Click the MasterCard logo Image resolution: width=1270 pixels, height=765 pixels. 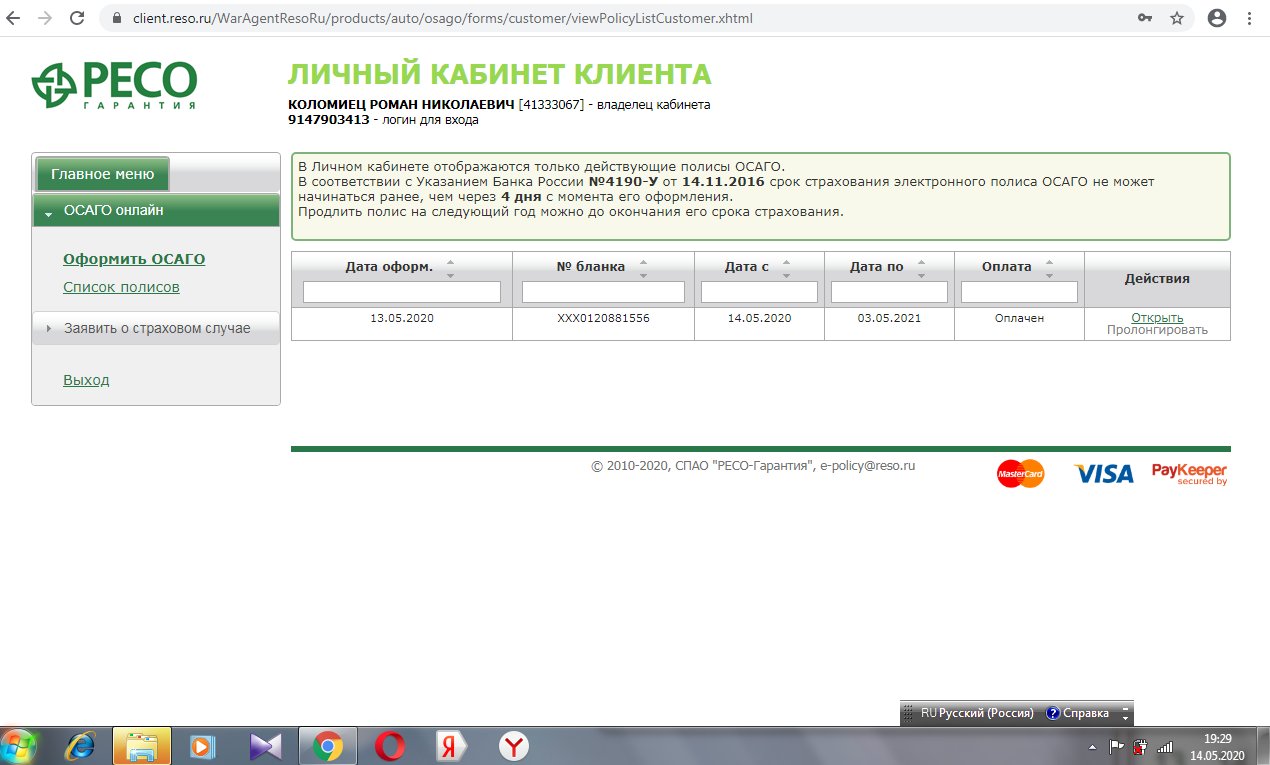1020,473
